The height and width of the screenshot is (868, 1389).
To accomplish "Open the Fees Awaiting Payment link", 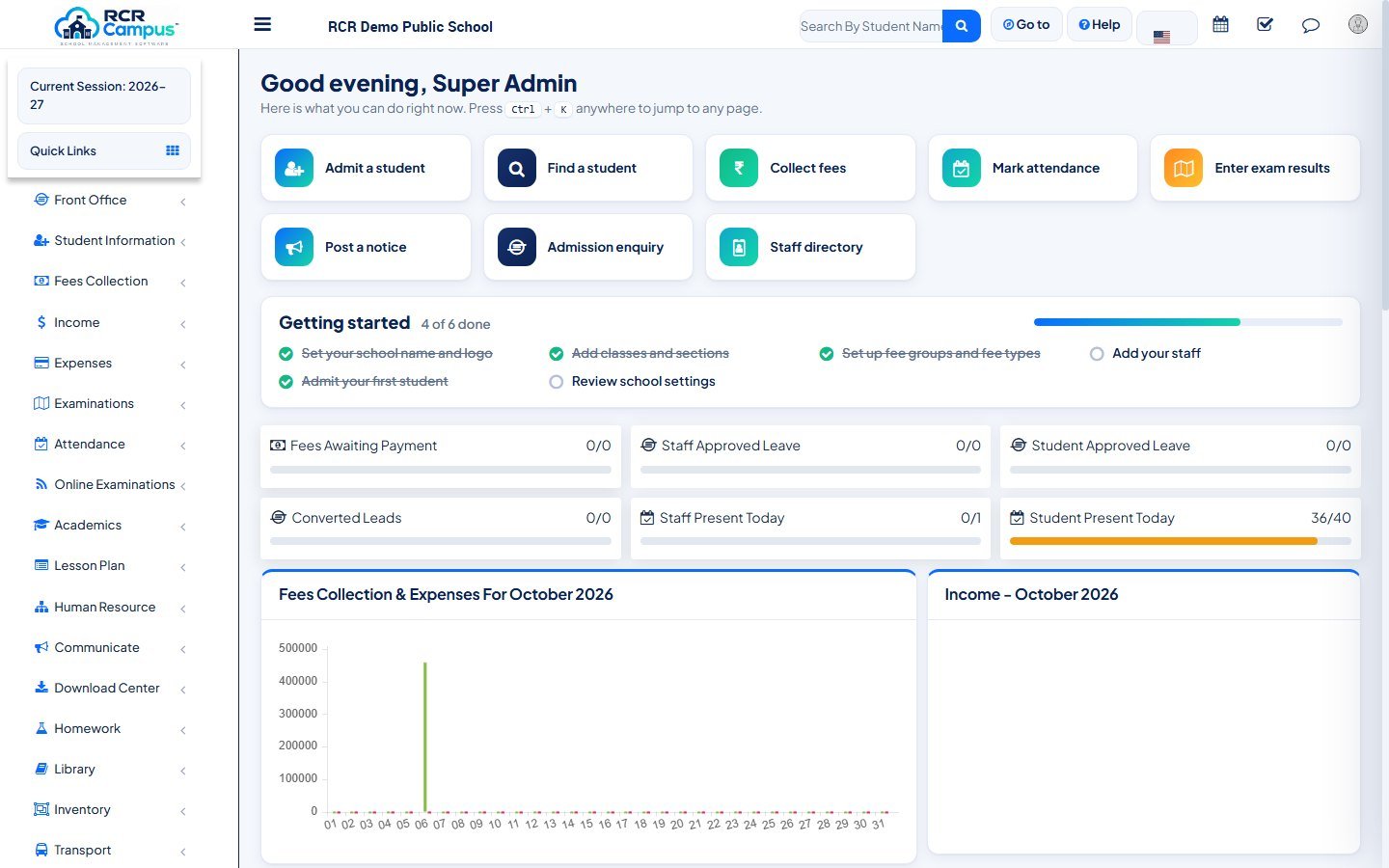I will coord(364,446).
